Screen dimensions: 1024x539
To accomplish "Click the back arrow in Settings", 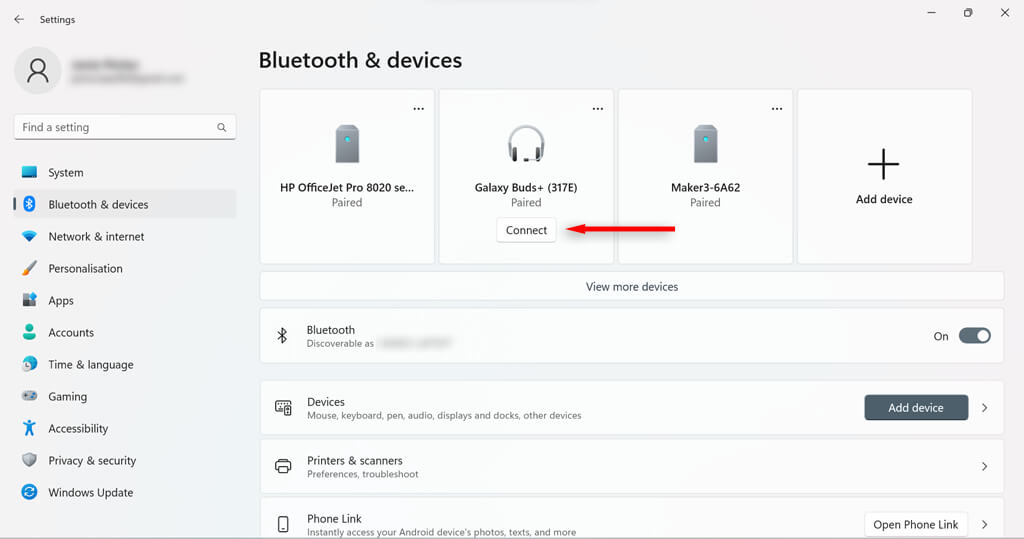I will [19, 19].
